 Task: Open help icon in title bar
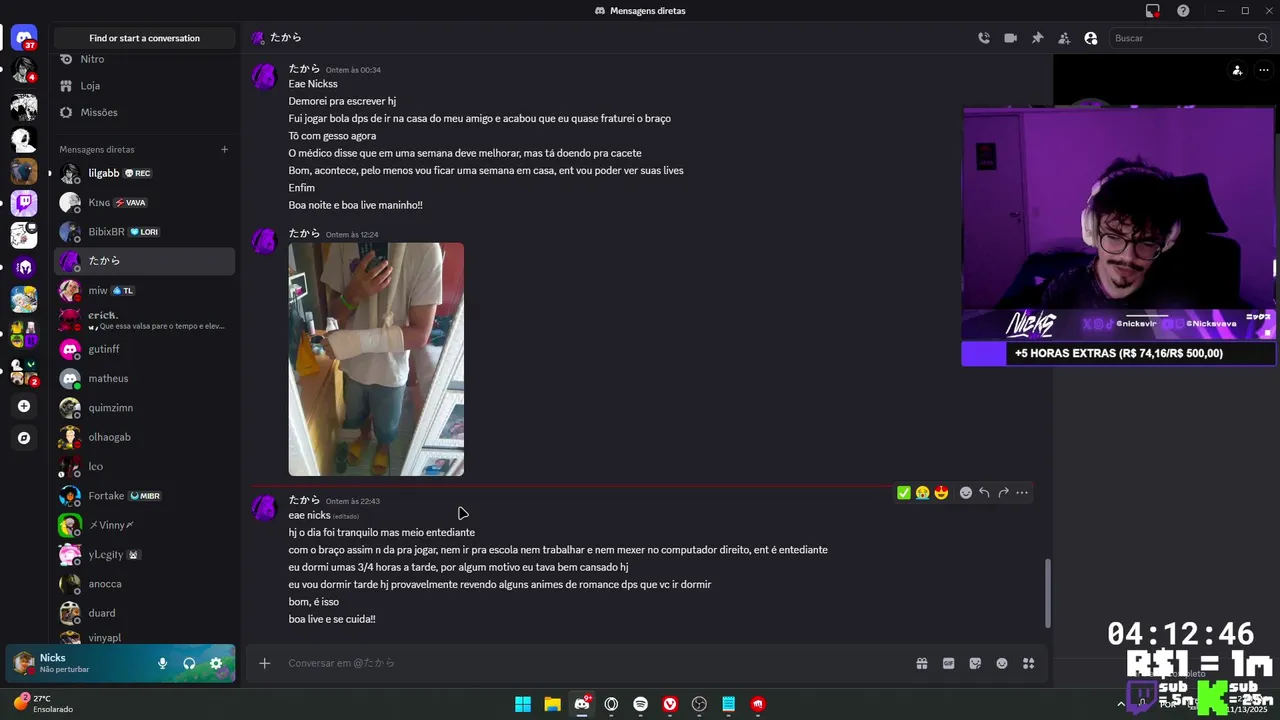tap(1183, 11)
